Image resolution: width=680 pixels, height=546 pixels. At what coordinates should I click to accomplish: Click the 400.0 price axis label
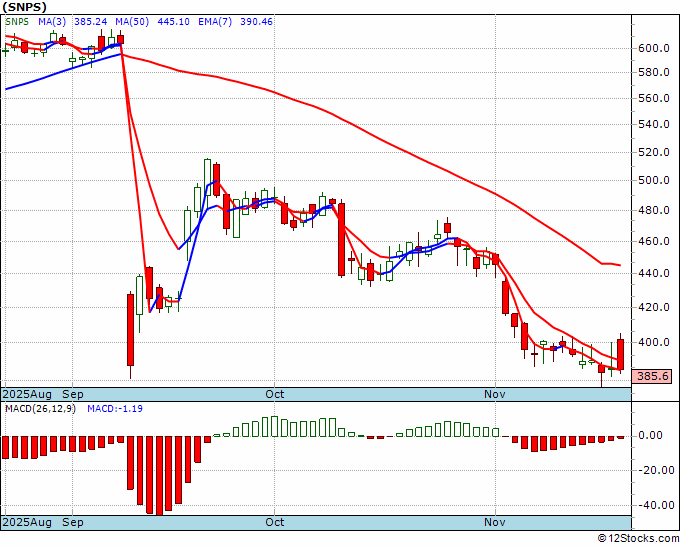tap(654, 342)
